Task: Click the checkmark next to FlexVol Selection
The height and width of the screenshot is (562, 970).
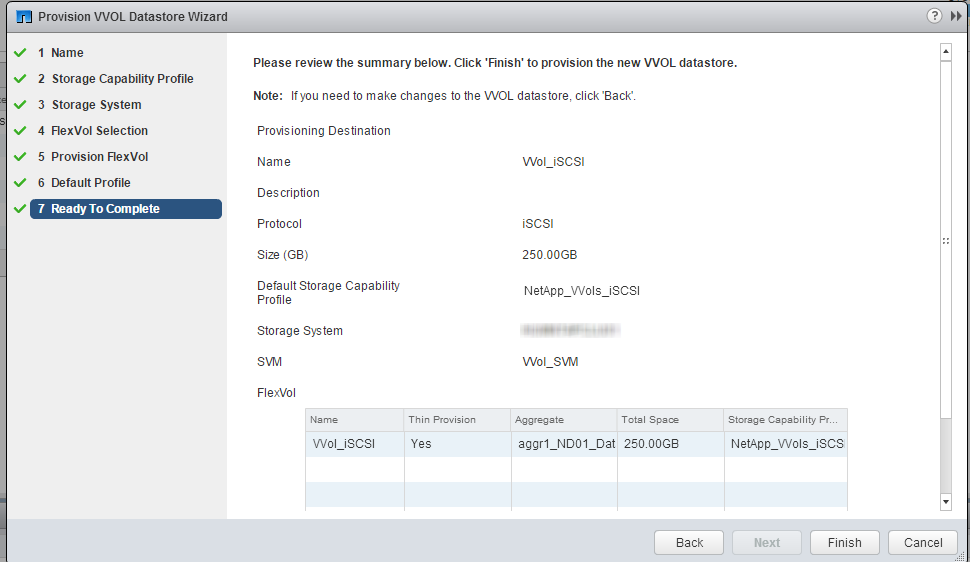Action: pyautogui.click(x=19, y=131)
